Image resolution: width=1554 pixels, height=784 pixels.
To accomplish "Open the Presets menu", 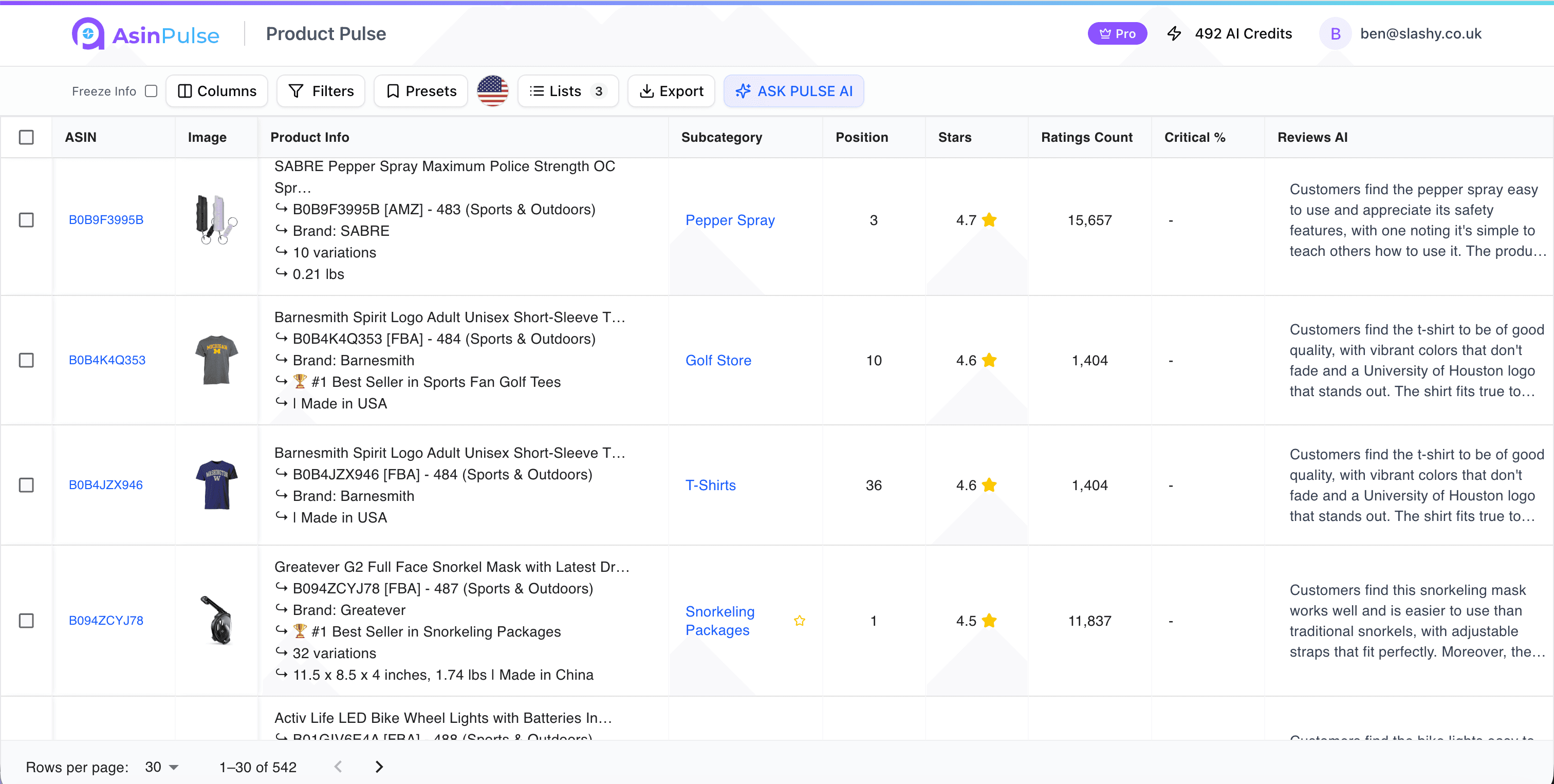I will (421, 91).
